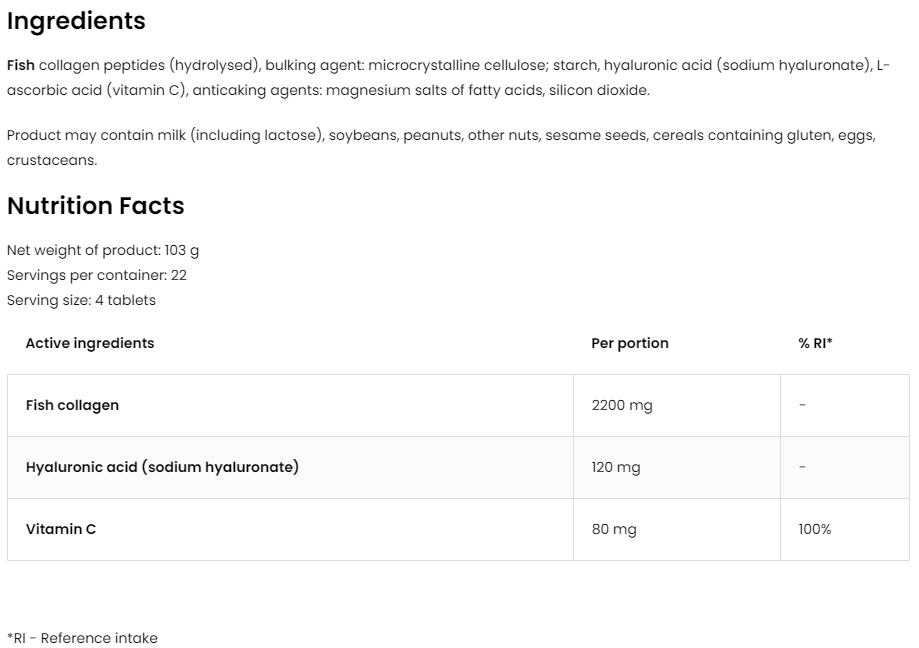The height and width of the screenshot is (648, 919).
Task: Click the Nutrition Facts heading
Action: pyautogui.click(x=96, y=206)
